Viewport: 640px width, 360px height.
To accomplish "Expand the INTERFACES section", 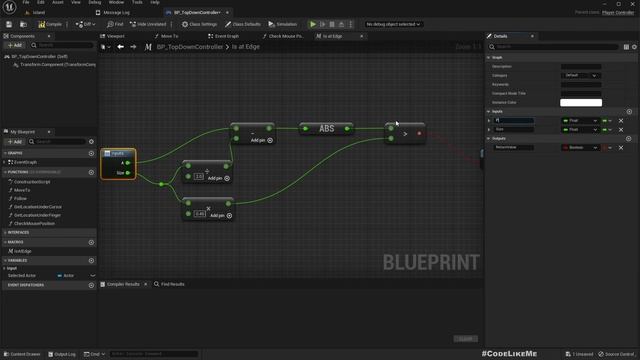I will (x=5, y=233).
